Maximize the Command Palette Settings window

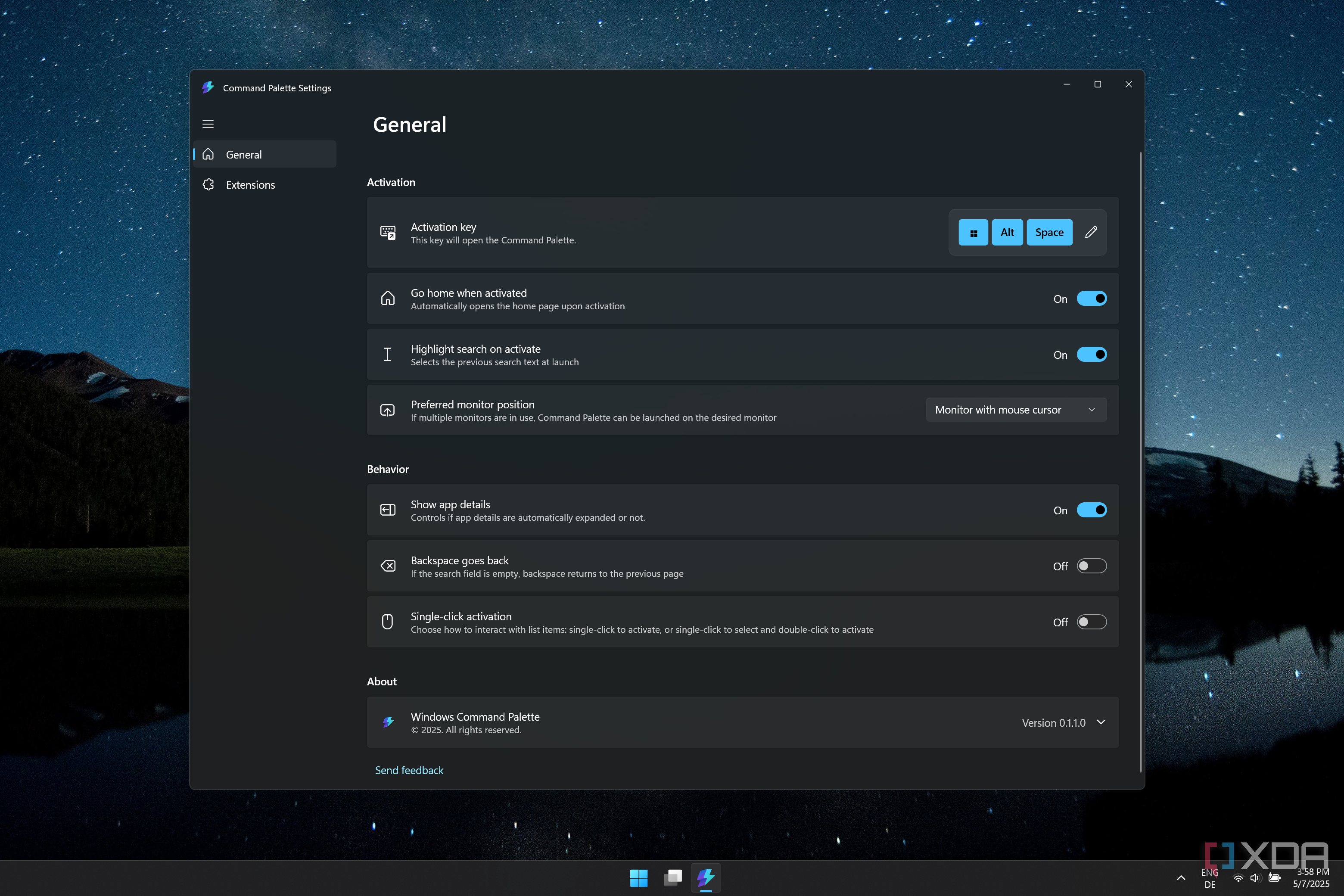1097,84
